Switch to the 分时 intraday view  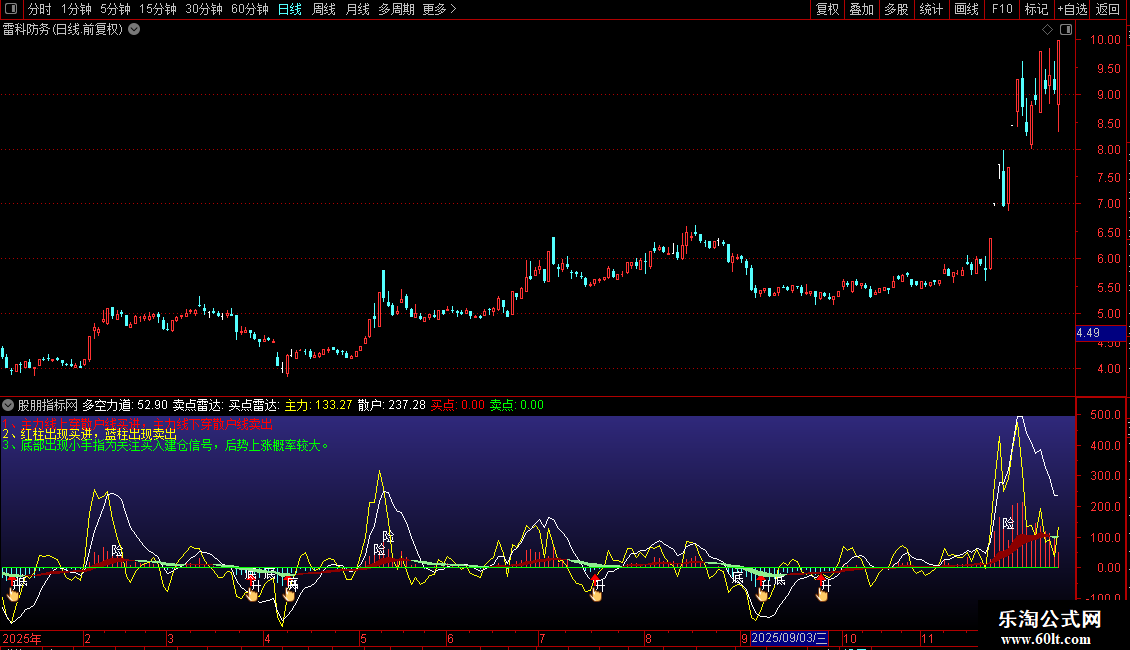point(40,9)
